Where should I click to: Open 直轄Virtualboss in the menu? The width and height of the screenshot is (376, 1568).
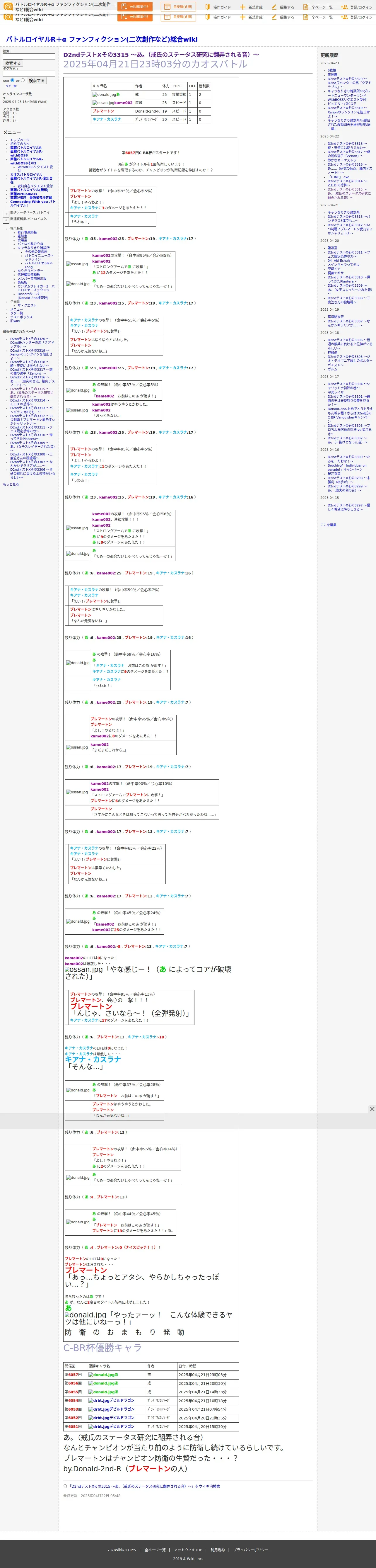coord(23,194)
